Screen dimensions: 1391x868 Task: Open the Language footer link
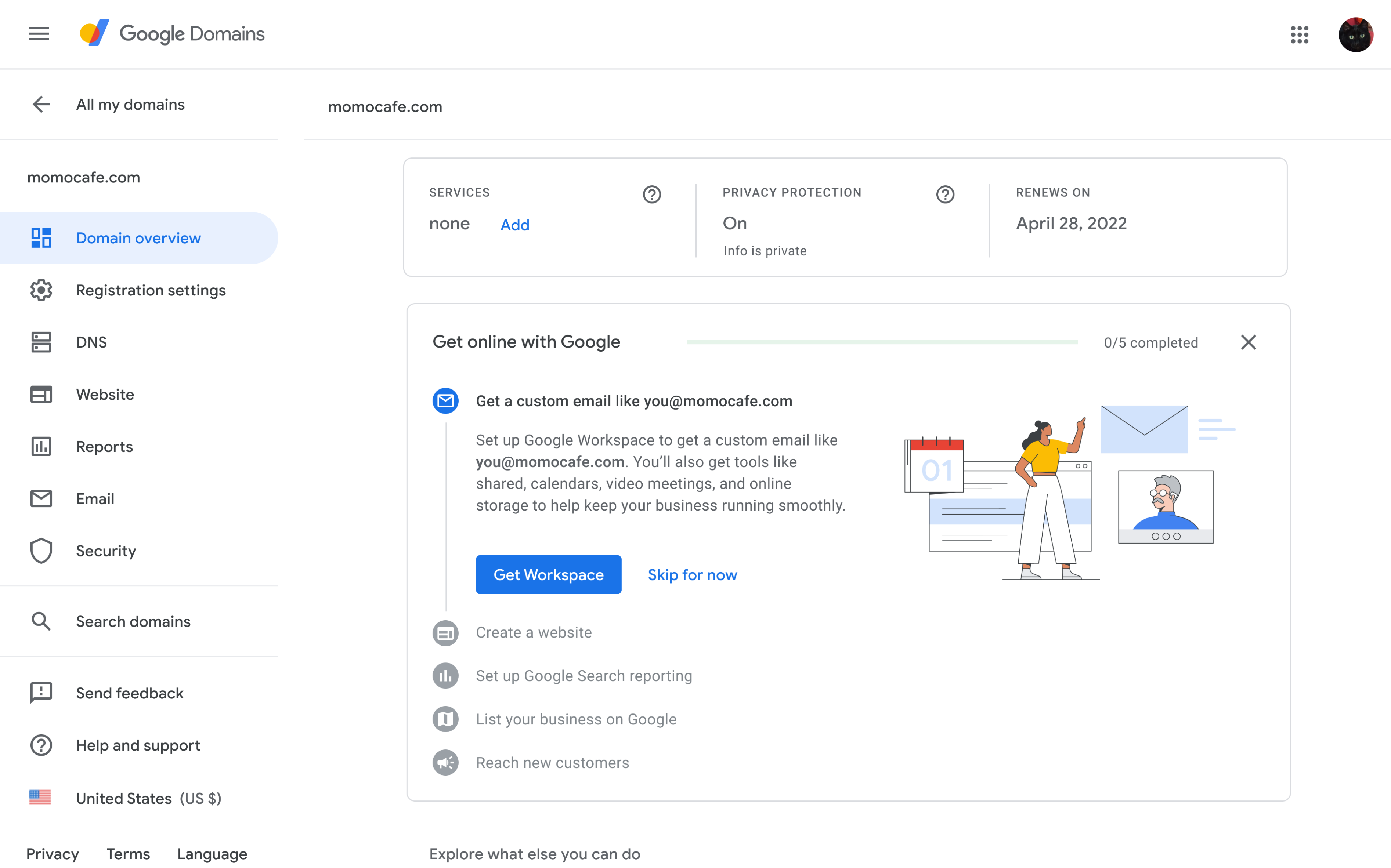[x=212, y=854]
